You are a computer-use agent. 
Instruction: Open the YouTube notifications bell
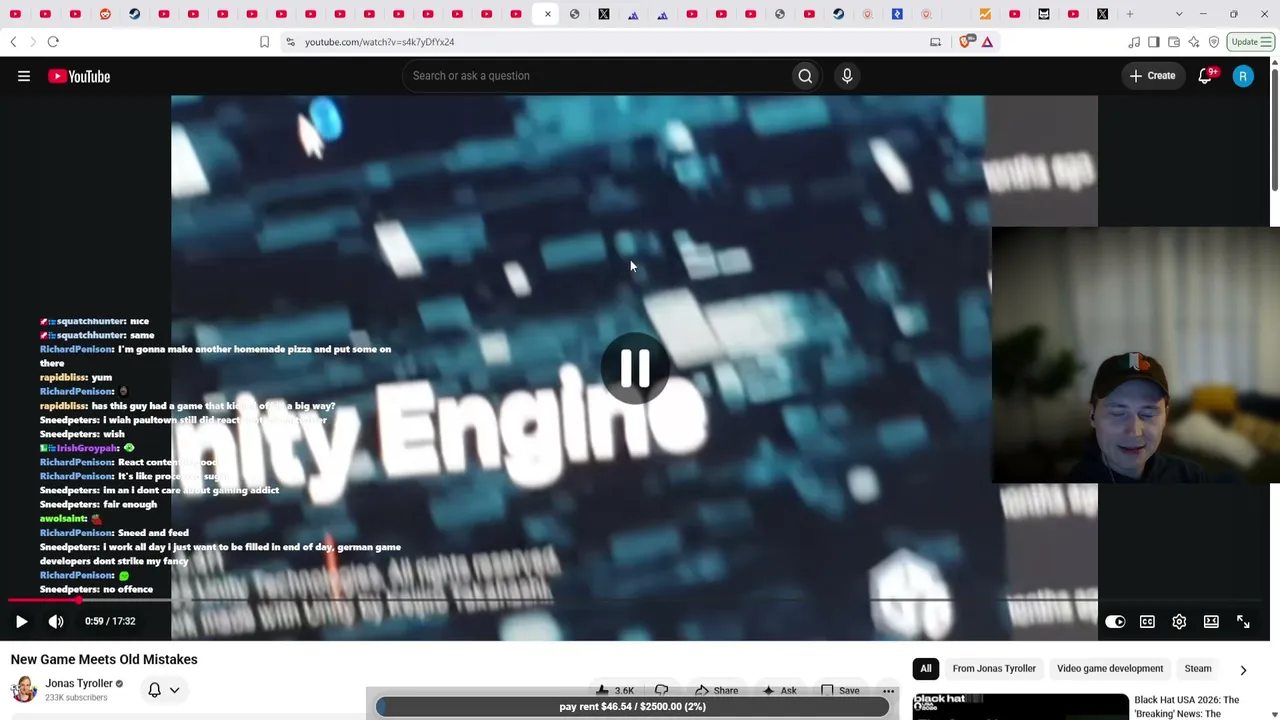pos(1205,76)
